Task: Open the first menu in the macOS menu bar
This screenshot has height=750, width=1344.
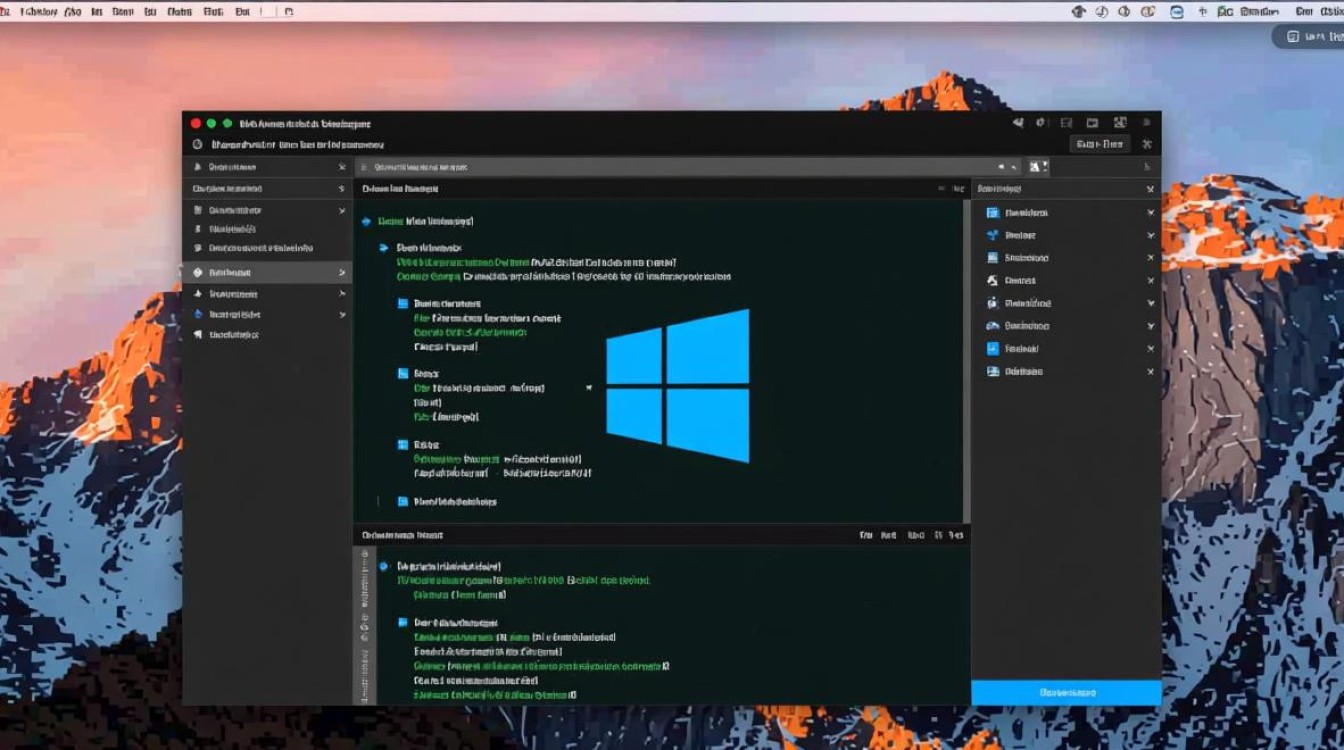Action: coord(38,12)
